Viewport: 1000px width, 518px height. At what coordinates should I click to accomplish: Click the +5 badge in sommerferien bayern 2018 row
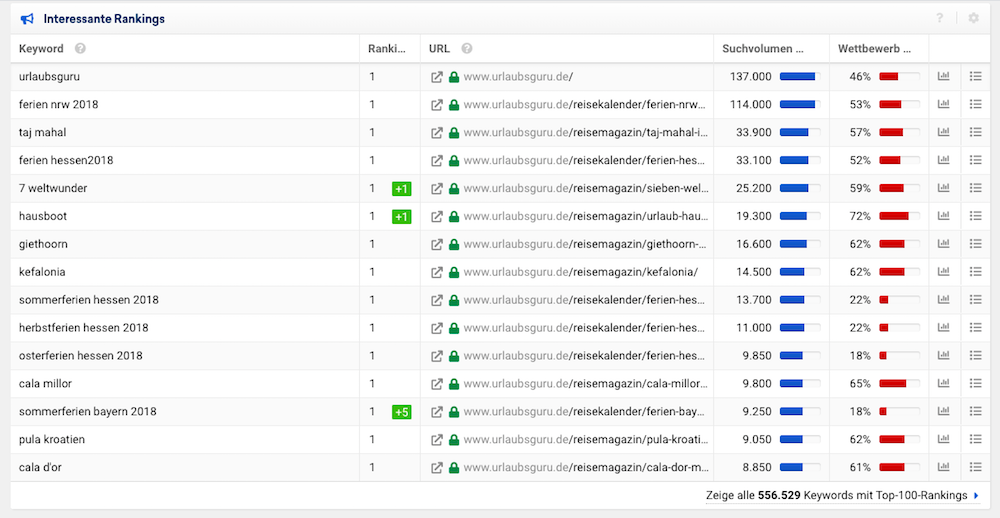[x=402, y=412]
